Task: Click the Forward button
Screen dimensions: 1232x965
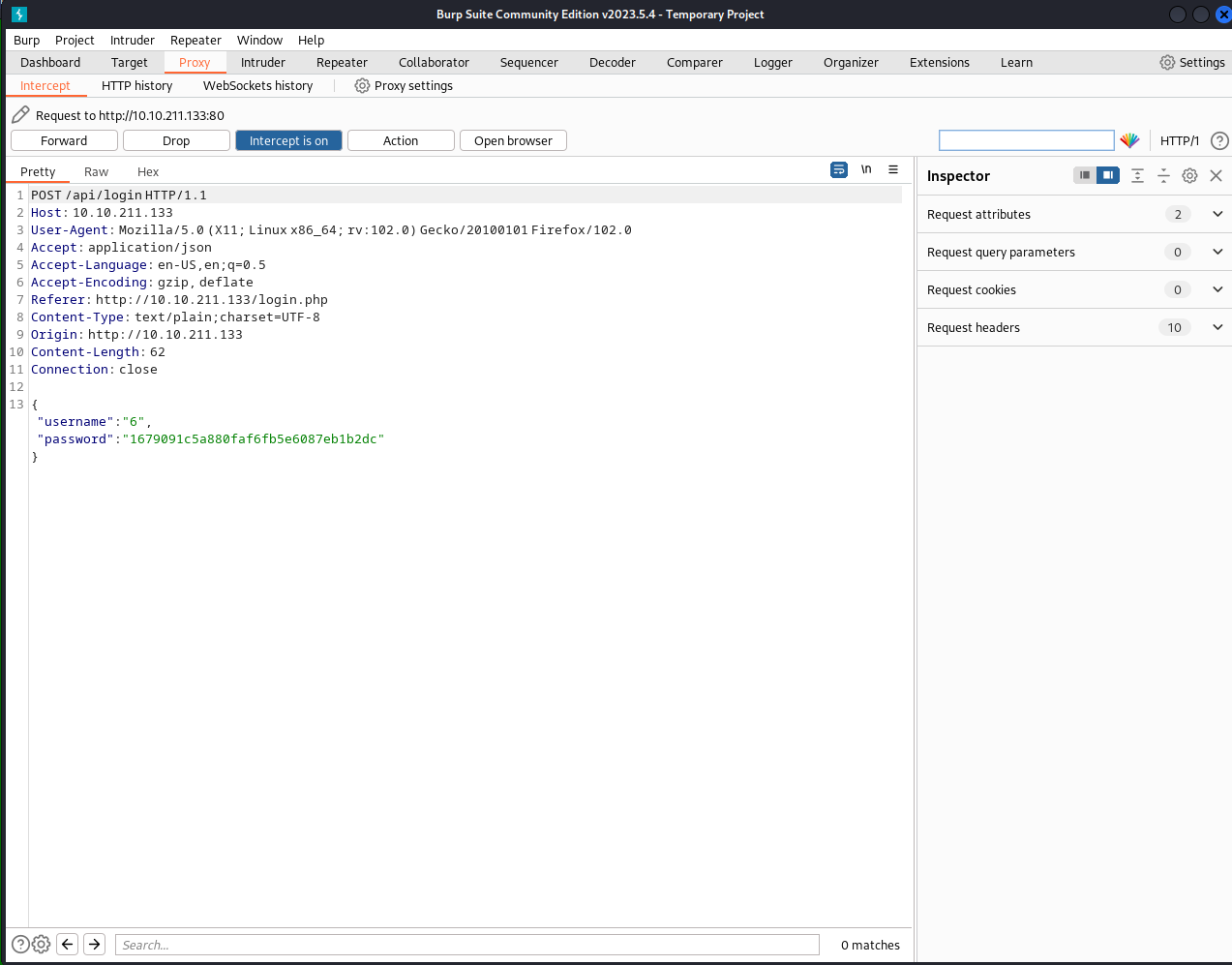Action: (x=64, y=140)
